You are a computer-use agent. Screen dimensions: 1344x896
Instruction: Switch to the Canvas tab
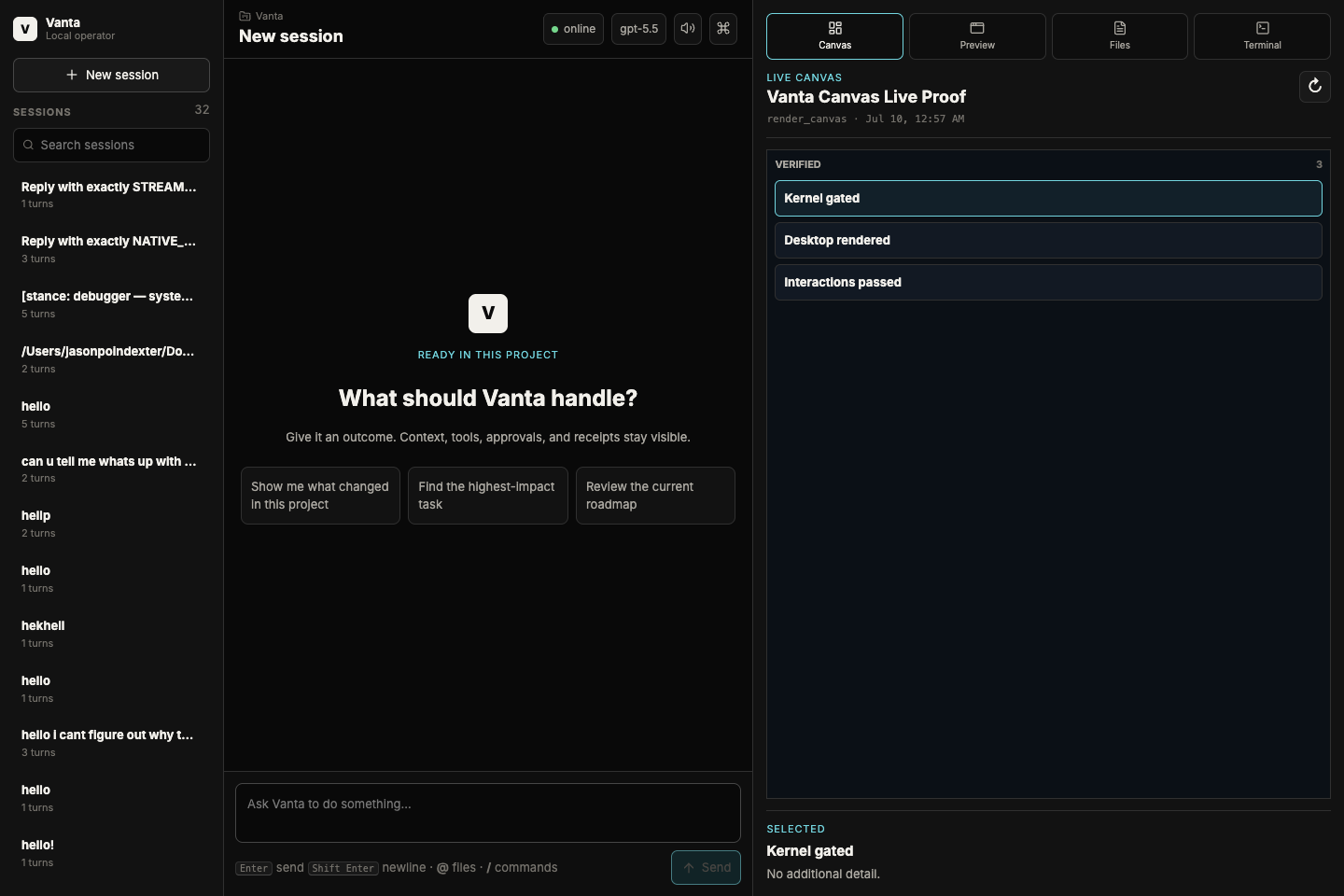click(834, 36)
